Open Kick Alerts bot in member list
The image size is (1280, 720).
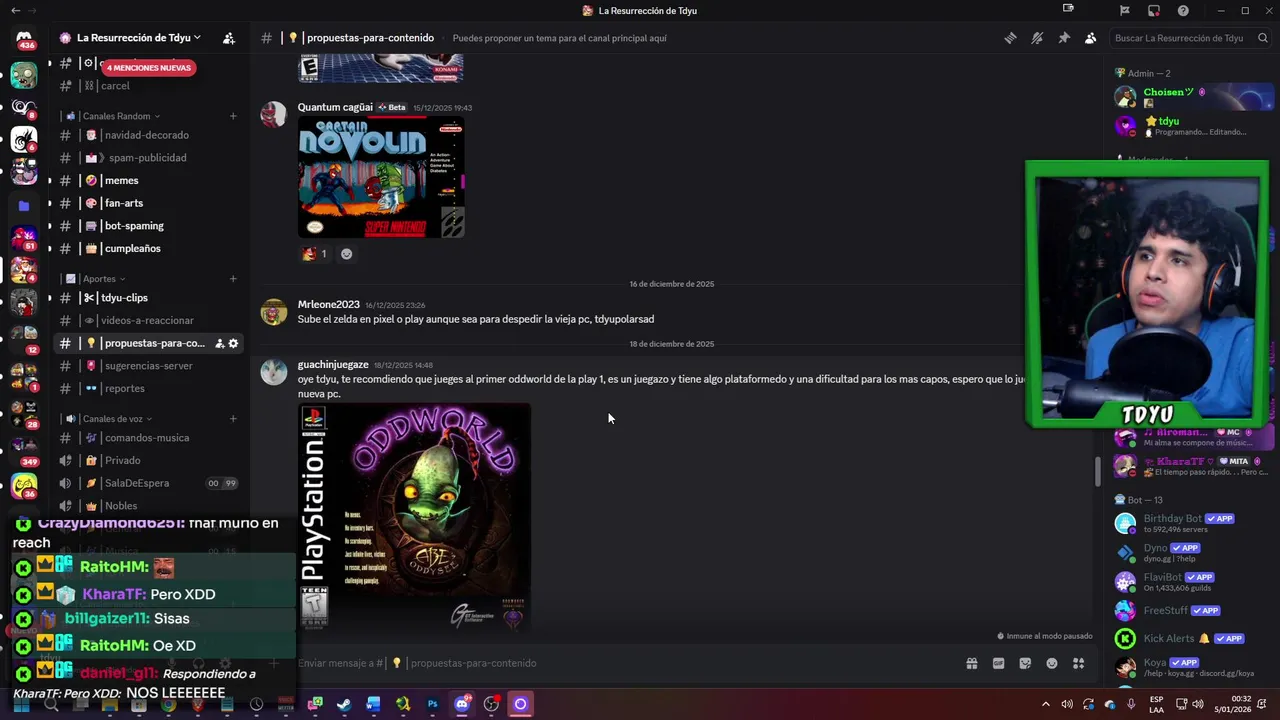click(x=1193, y=638)
